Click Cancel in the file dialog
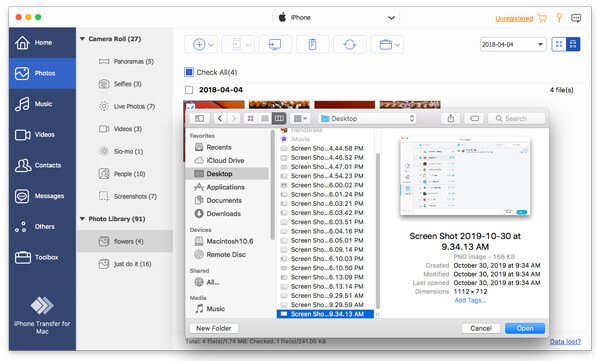Image resolution: width=600 pixels, height=361 pixels. point(481,328)
